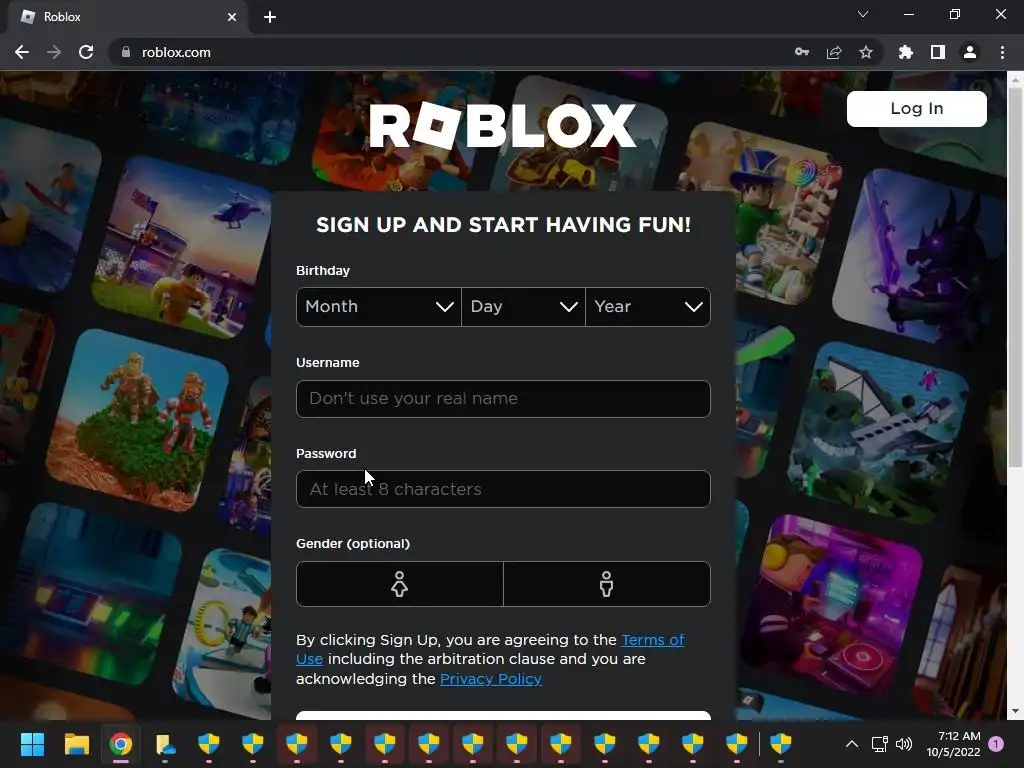
Task: Restore down the Chrome window
Action: tap(955, 14)
